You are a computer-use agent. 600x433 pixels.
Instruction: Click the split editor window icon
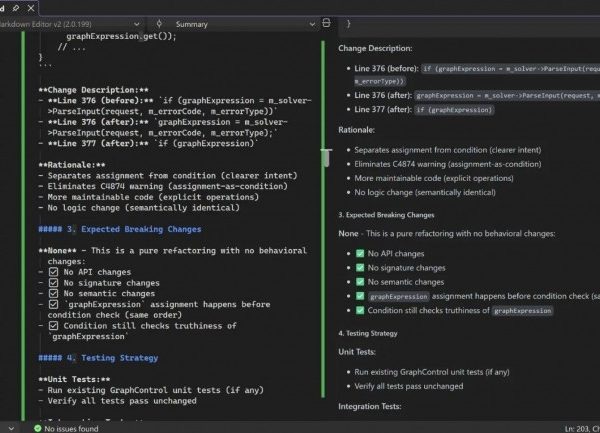click(x=326, y=23)
